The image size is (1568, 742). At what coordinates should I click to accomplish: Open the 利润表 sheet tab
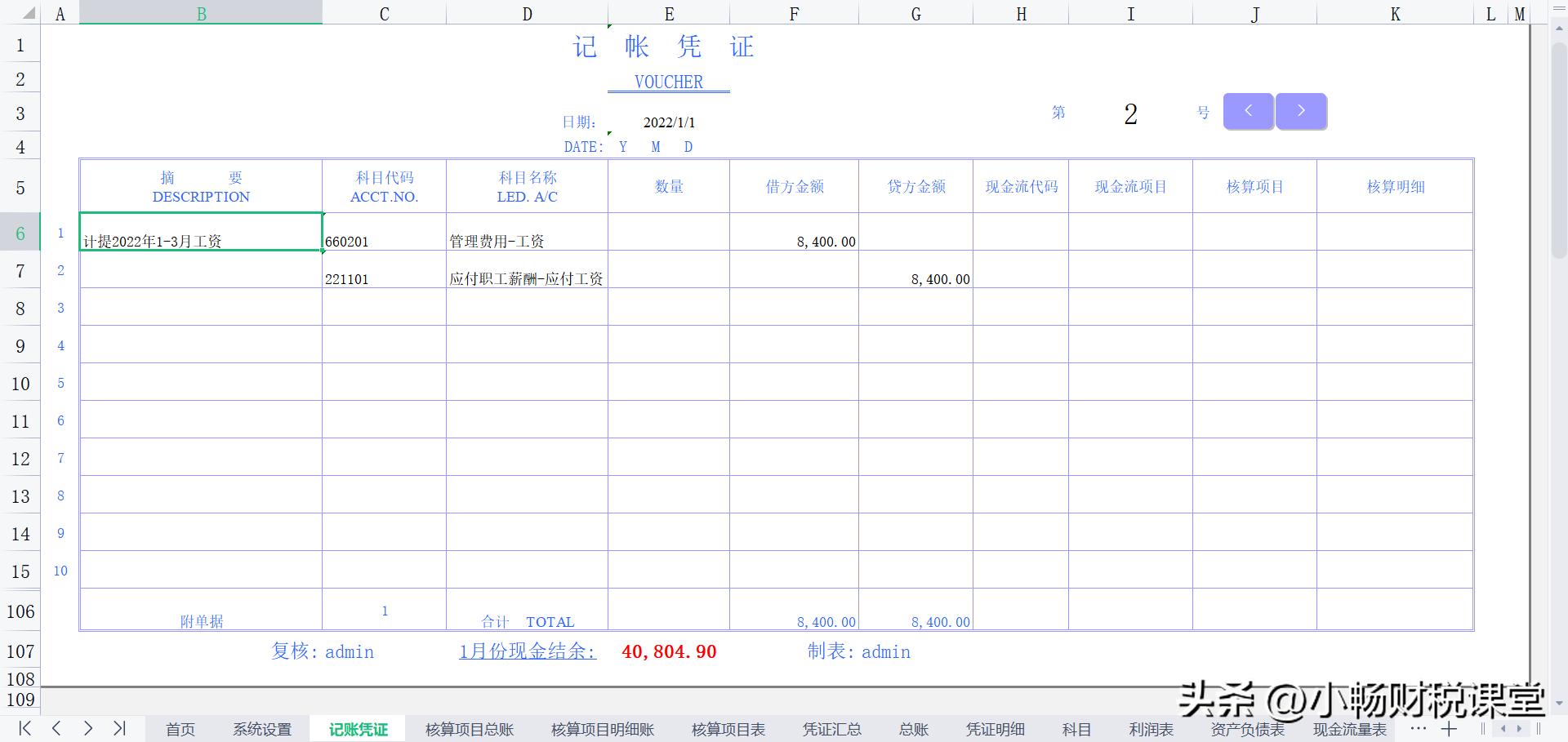[1150, 729]
